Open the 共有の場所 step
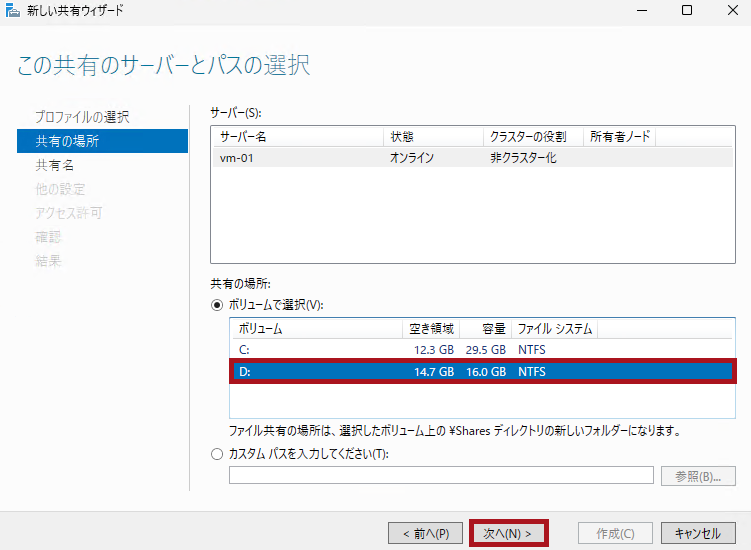The width and height of the screenshot is (751, 550). pyautogui.click(x=102, y=141)
